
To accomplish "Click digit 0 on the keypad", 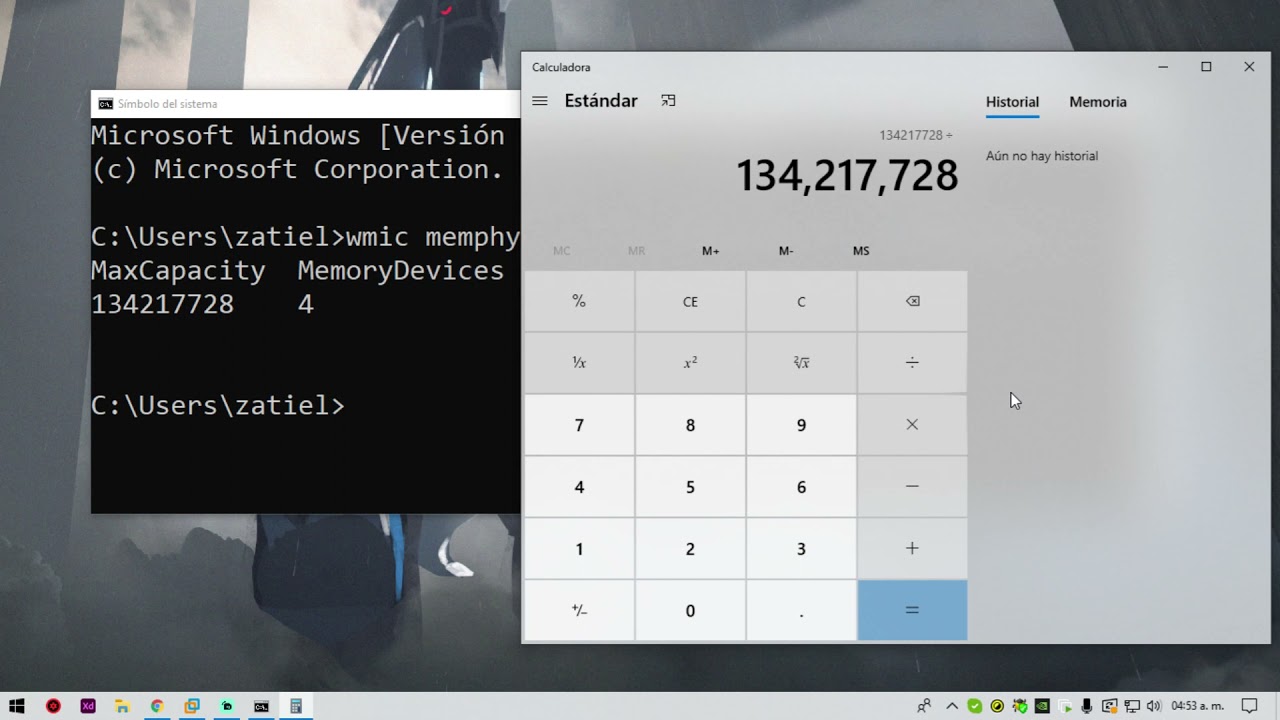I will 690,611.
